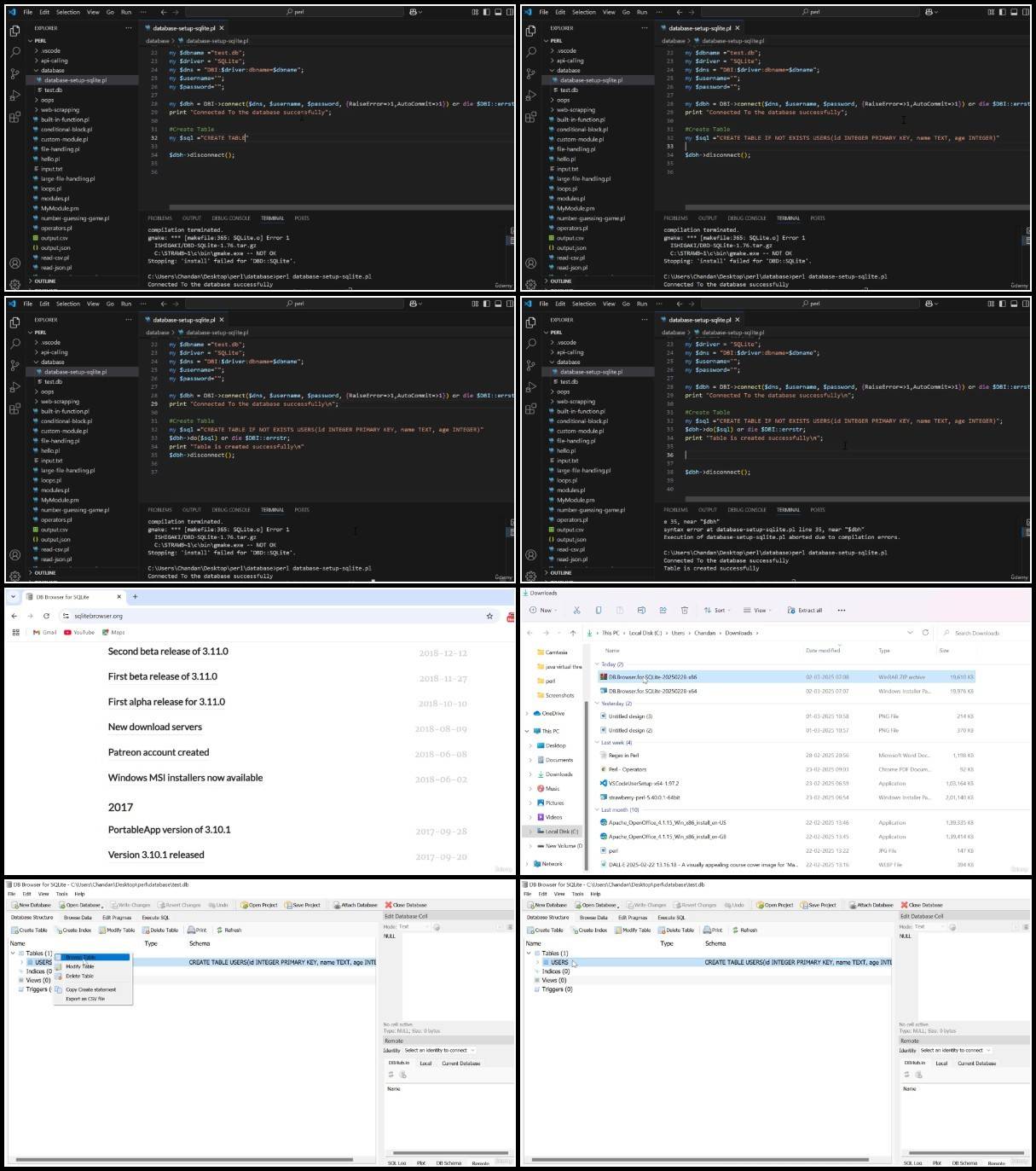Click Print icon in DB Browser without context menu
This screenshot has height=1171, width=1036.
click(713, 930)
